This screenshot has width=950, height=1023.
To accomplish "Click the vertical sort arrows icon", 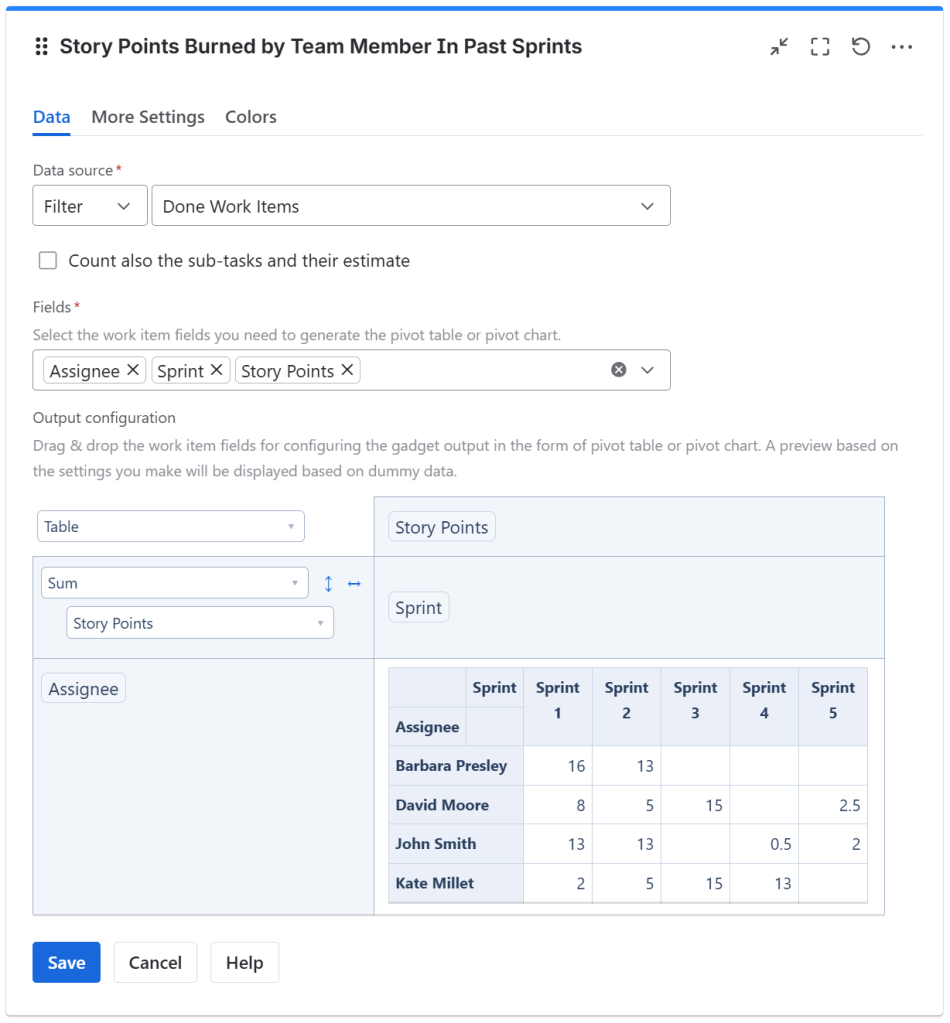I will (328, 583).
